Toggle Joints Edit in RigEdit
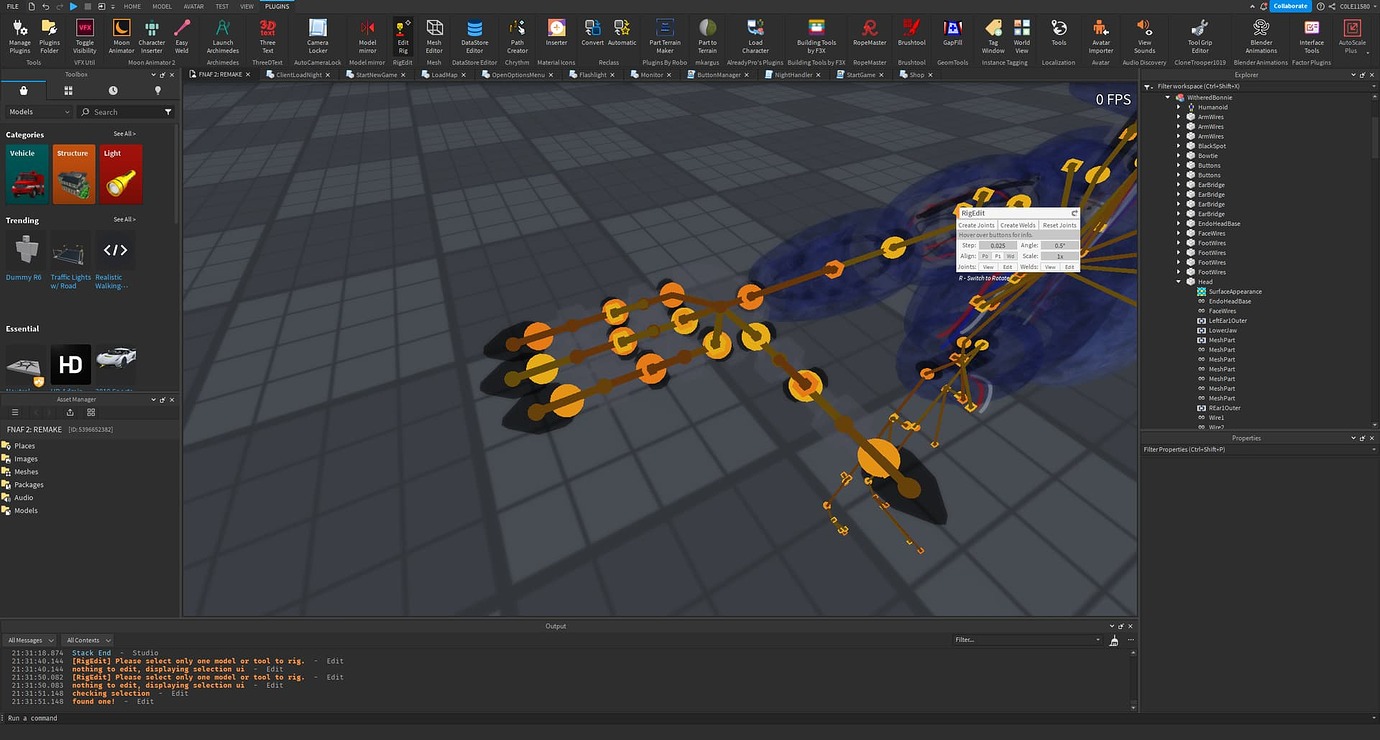 click(1007, 267)
